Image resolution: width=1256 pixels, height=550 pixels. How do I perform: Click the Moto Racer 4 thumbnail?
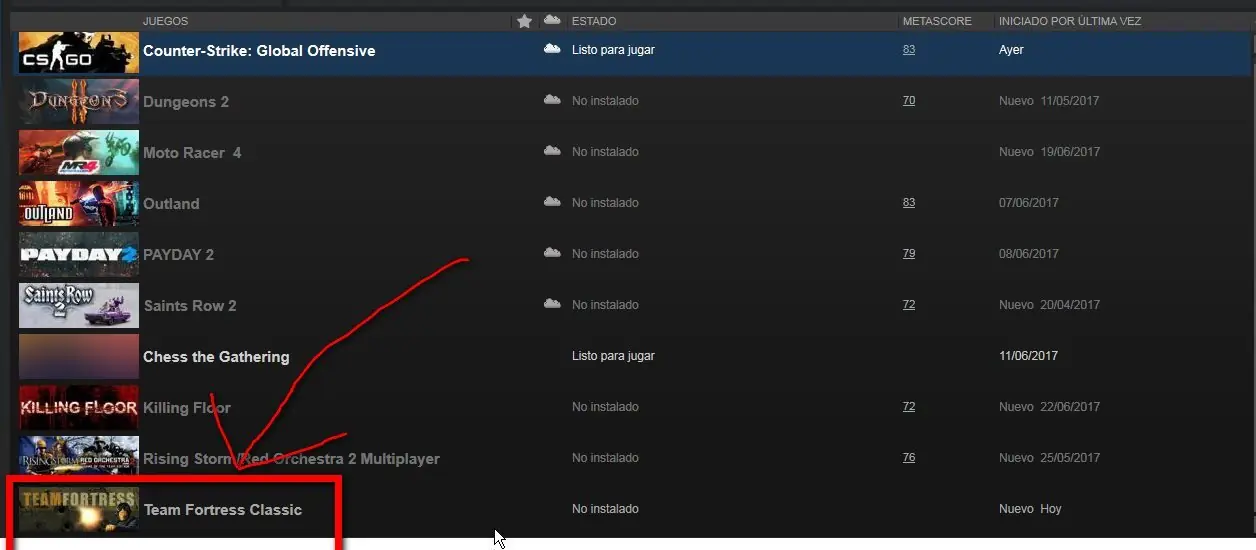[79, 153]
